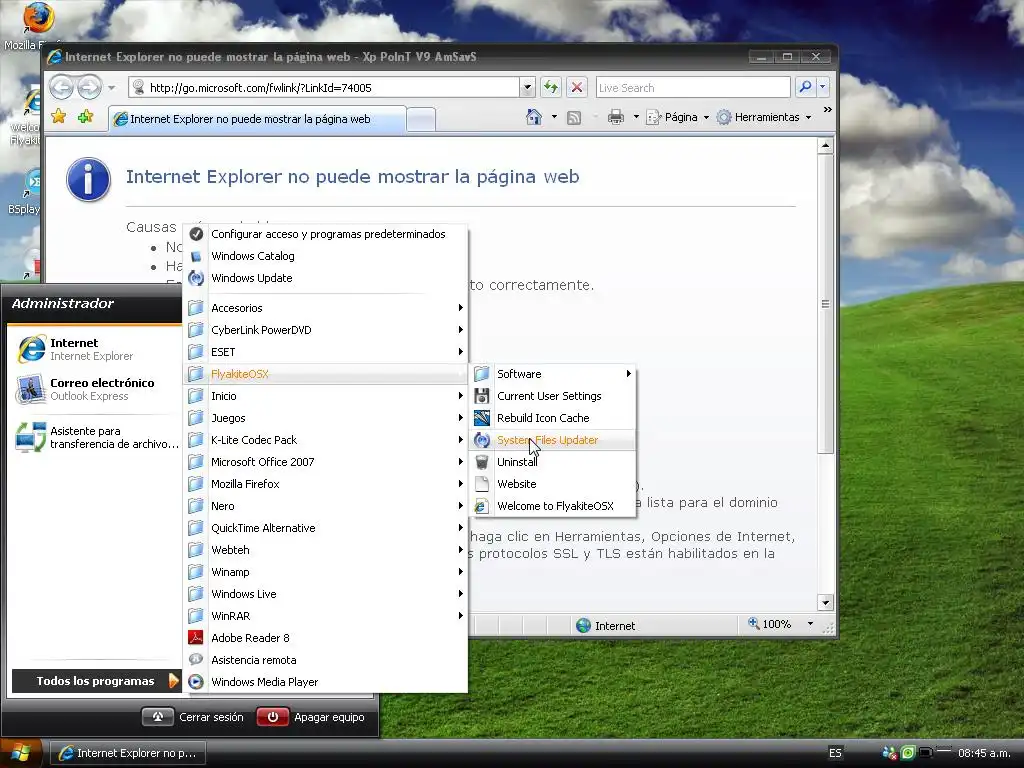Image resolution: width=1024 pixels, height=768 pixels.
Task: Open the Favorites Center star icon
Action: click(x=59, y=117)
